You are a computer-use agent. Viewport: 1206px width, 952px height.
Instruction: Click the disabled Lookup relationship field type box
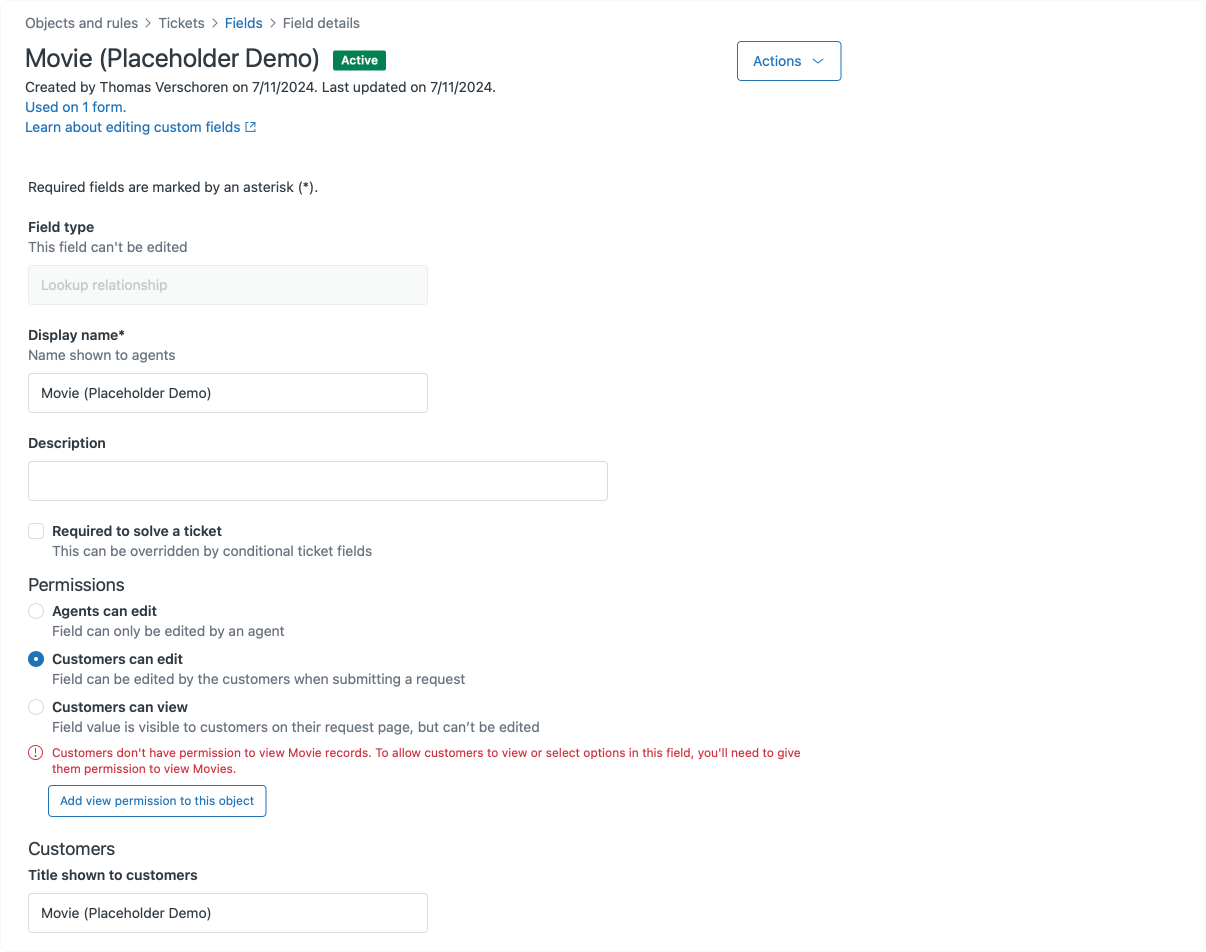pos(227,285)
